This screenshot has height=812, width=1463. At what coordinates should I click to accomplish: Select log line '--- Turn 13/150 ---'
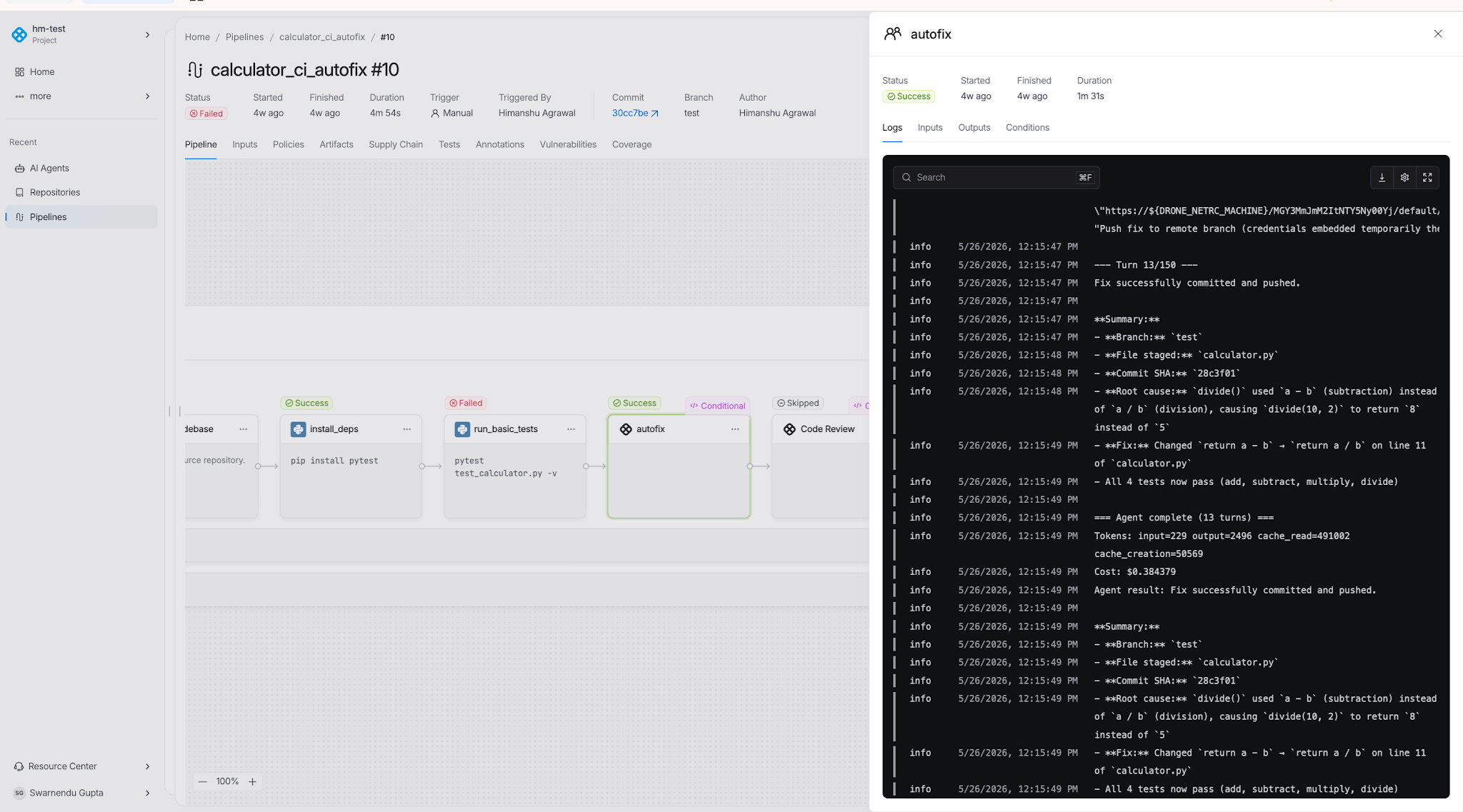click(x=1146, y=265)
